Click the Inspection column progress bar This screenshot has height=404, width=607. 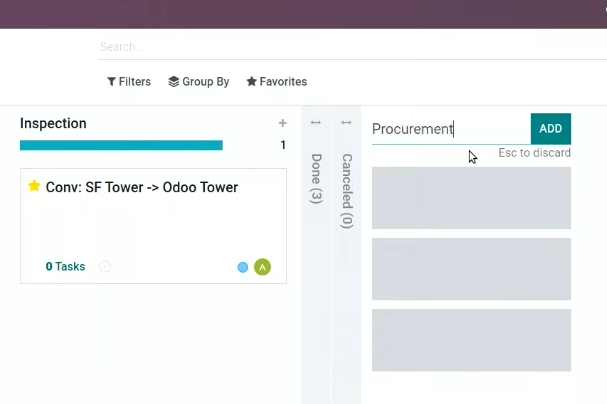[121, 145]
